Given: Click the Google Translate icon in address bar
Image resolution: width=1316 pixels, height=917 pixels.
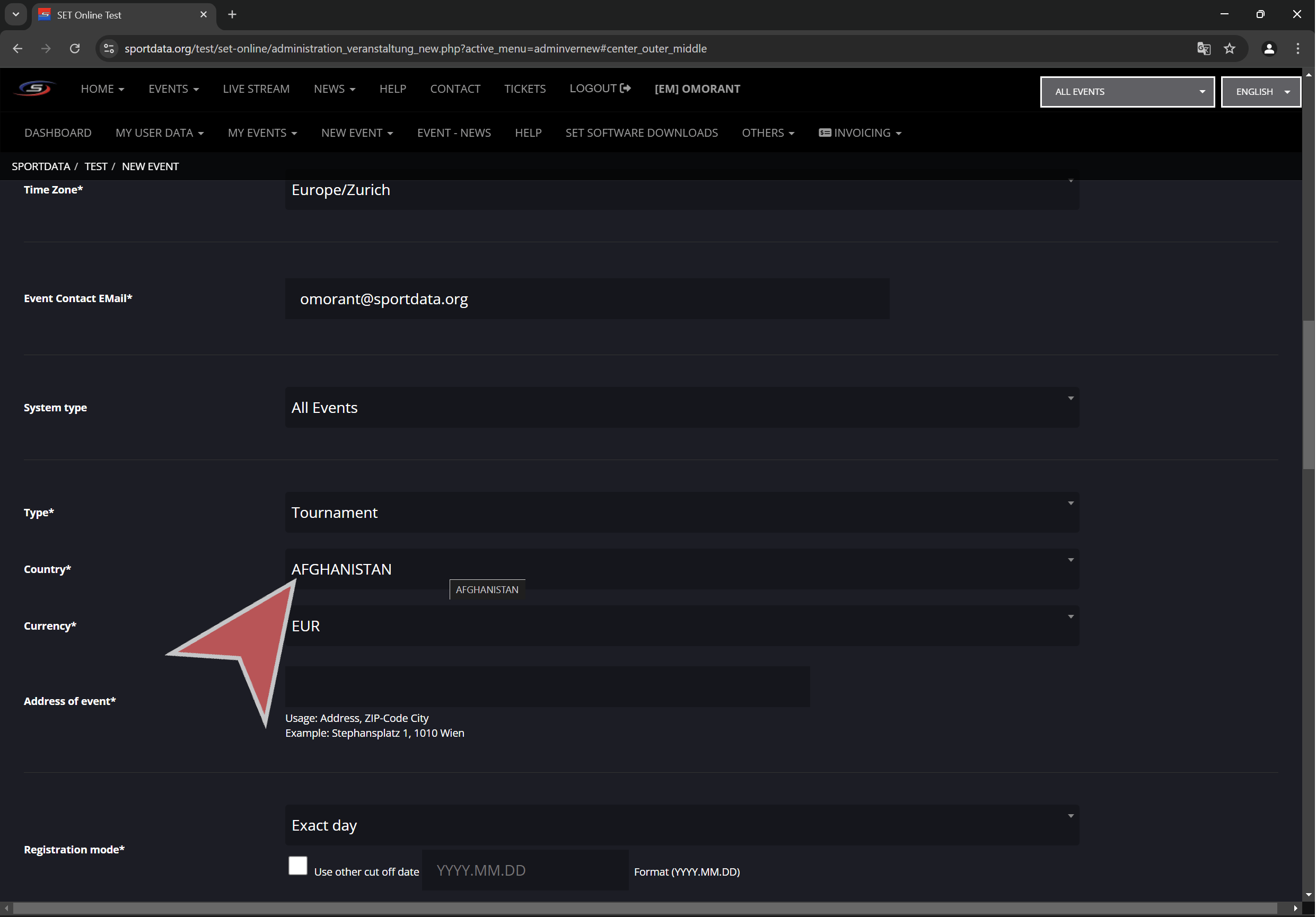Looking at the screenshot, I should pyautogui.click(x=1203, y=49).
